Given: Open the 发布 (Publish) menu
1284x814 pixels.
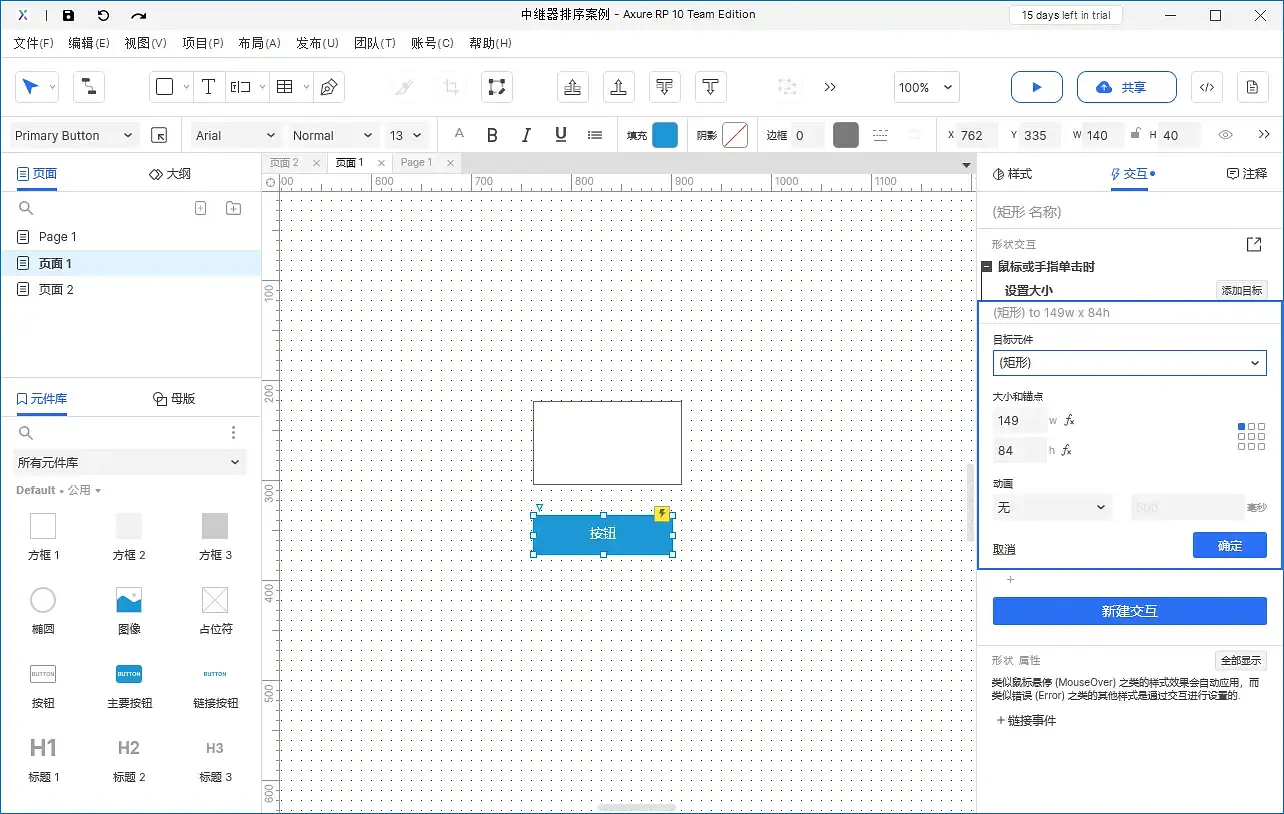Looking at the screenshot, I should click(x=317, y=43).
